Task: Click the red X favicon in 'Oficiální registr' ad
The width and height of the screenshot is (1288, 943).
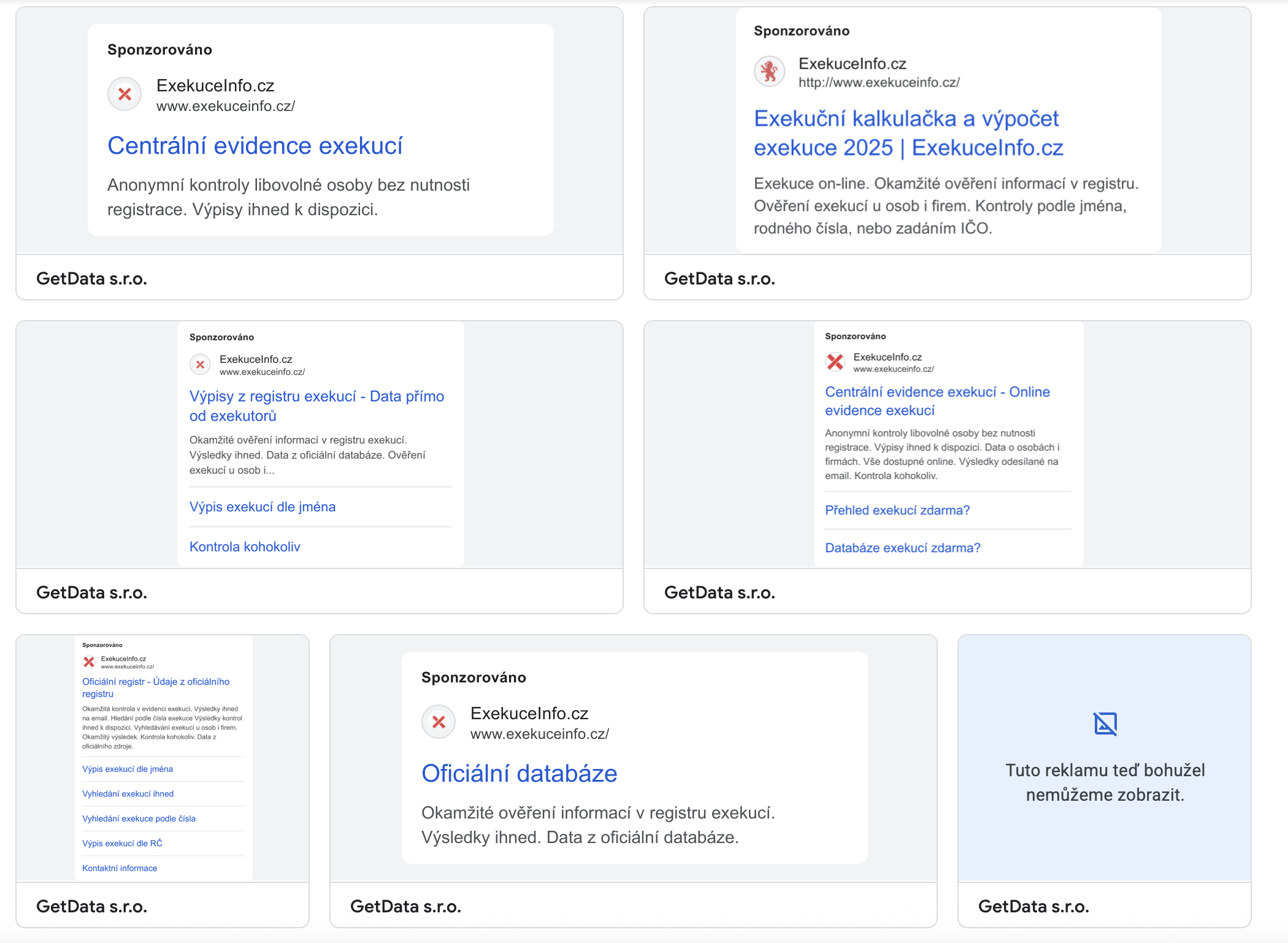Action: tap(89, 662)
